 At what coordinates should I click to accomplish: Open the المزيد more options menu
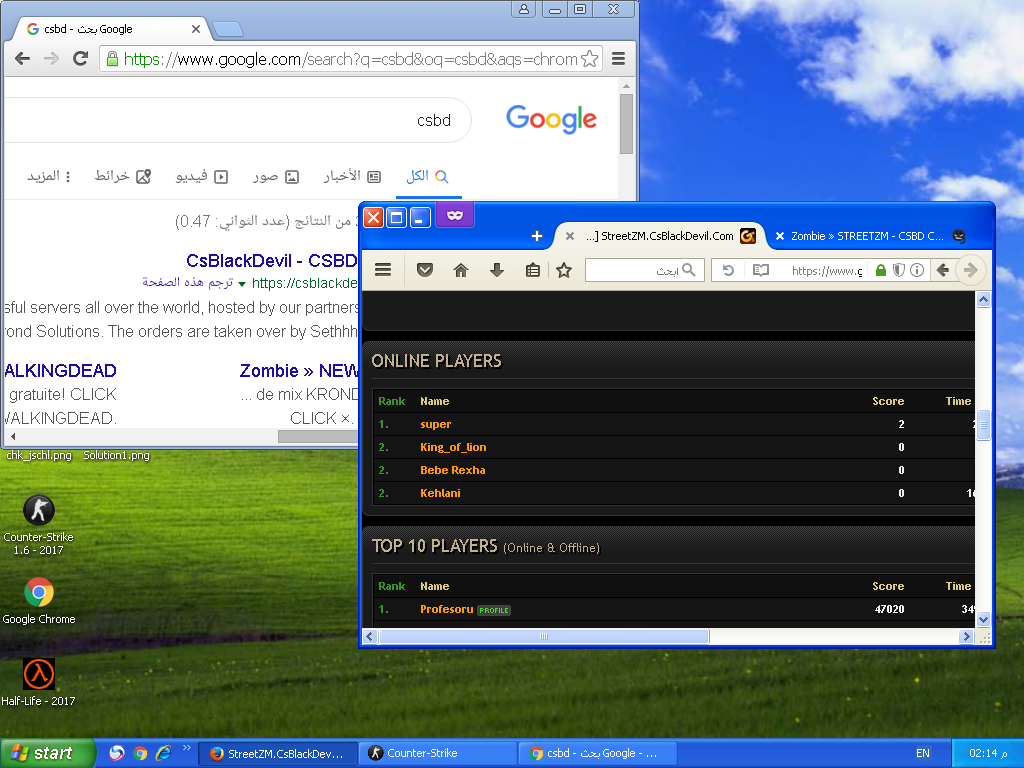point(49,176)
